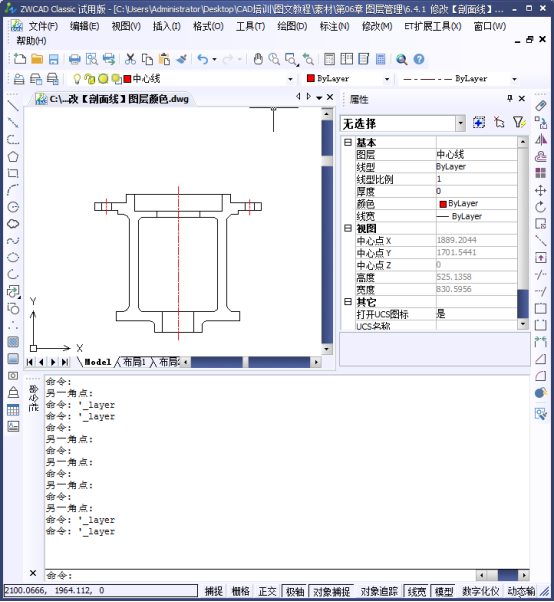Image resolution: width=554 pixels, height=602 pixels.
Task: Click the command line input field
Action: click(x=260, y=575)
